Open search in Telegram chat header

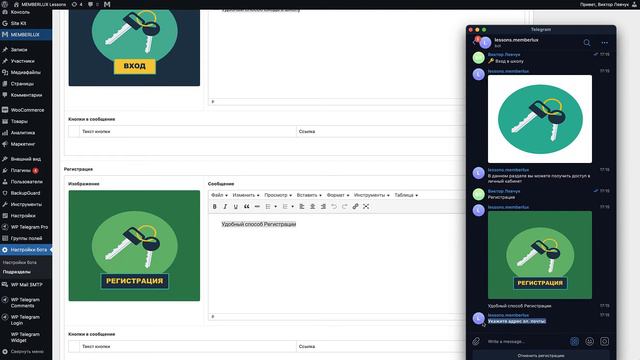point(587,42)
